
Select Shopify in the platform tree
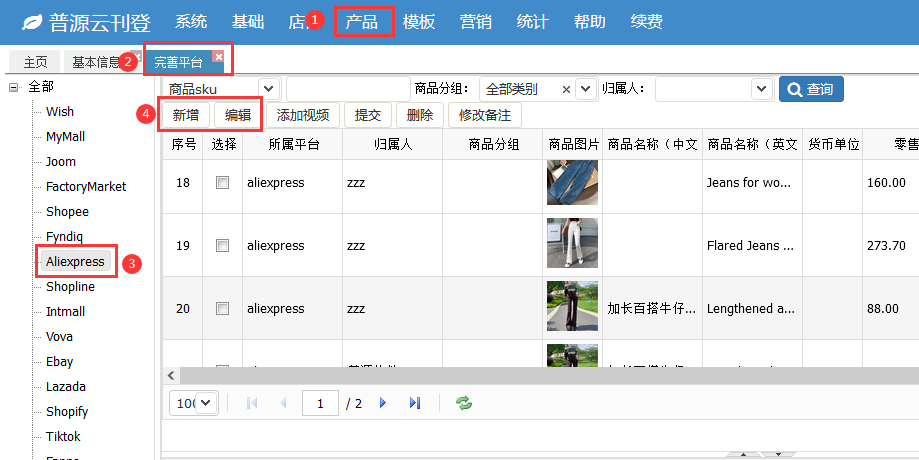pos(67,412)
